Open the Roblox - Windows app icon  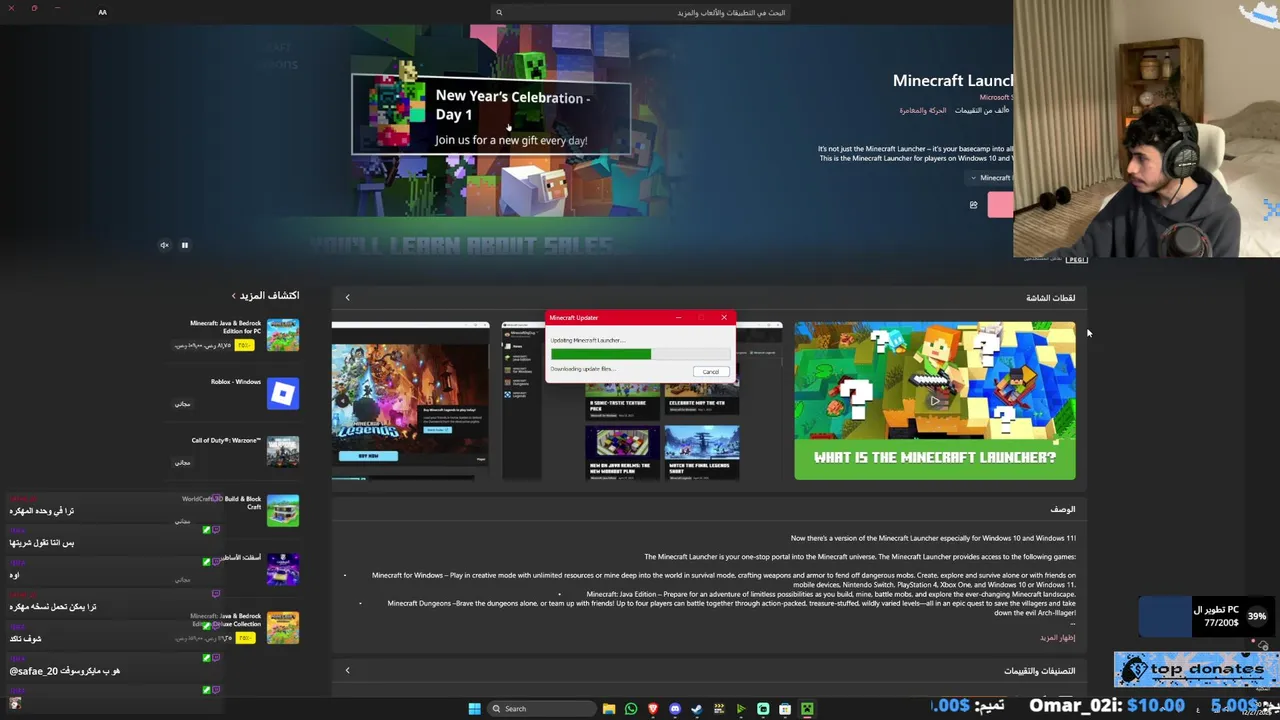point(283,393)
